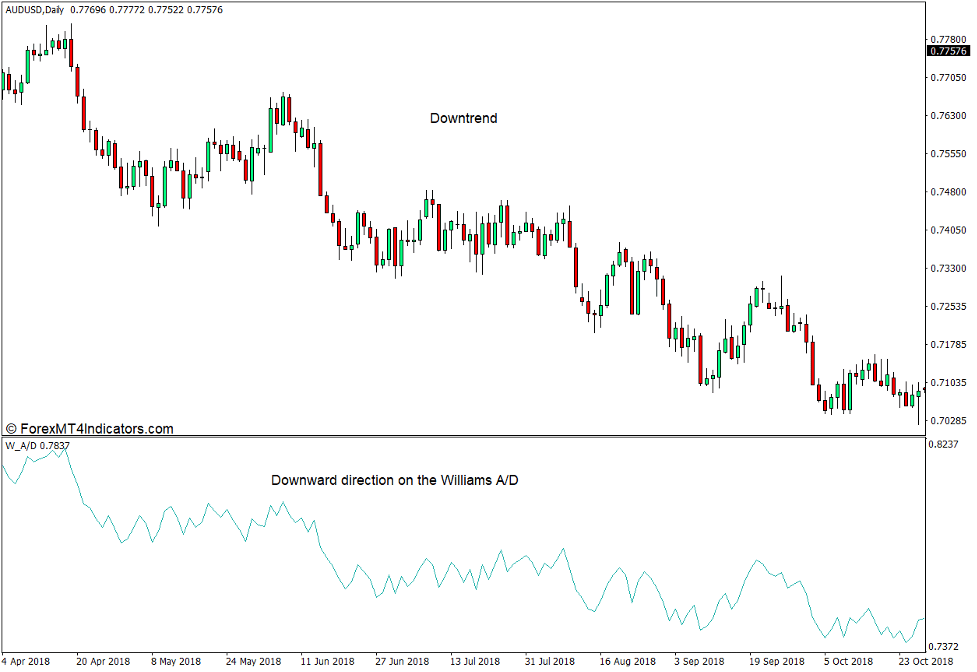Click the Downtrend annotation text
The image size is (977, 672).
[463, 118]
